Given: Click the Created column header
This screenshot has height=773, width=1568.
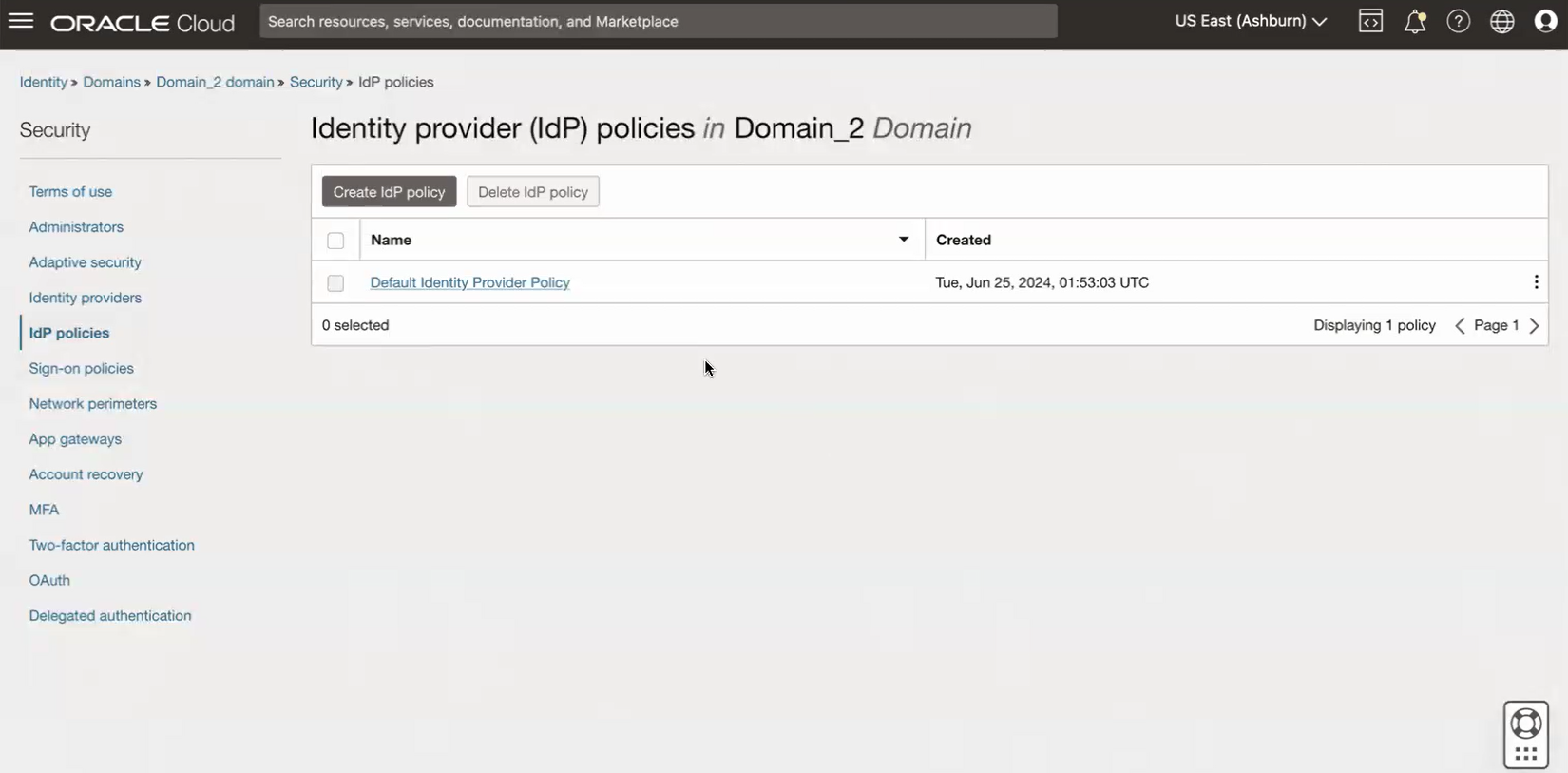Looking at the screenshot, I should click(964, 240).
